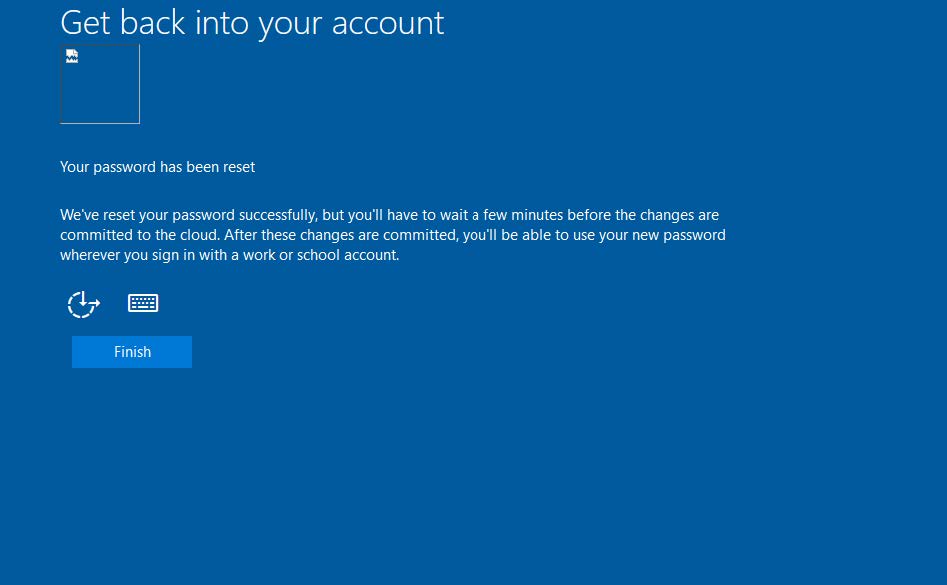The width and height of the screenshot is (947, 585).
Task: Click the empty image placeholder thumbnail
Action: click(100, 84)
